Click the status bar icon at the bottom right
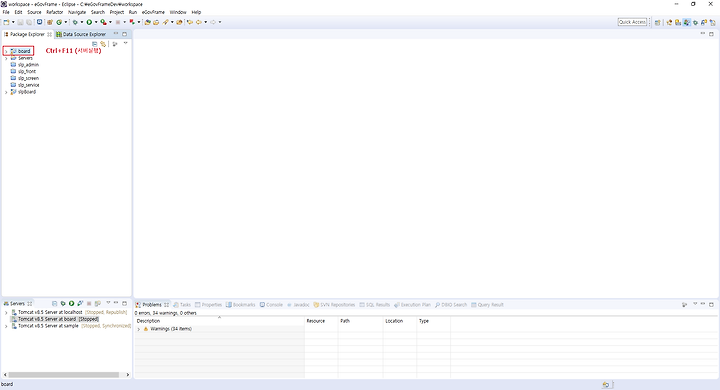 (x=606, y=384)
